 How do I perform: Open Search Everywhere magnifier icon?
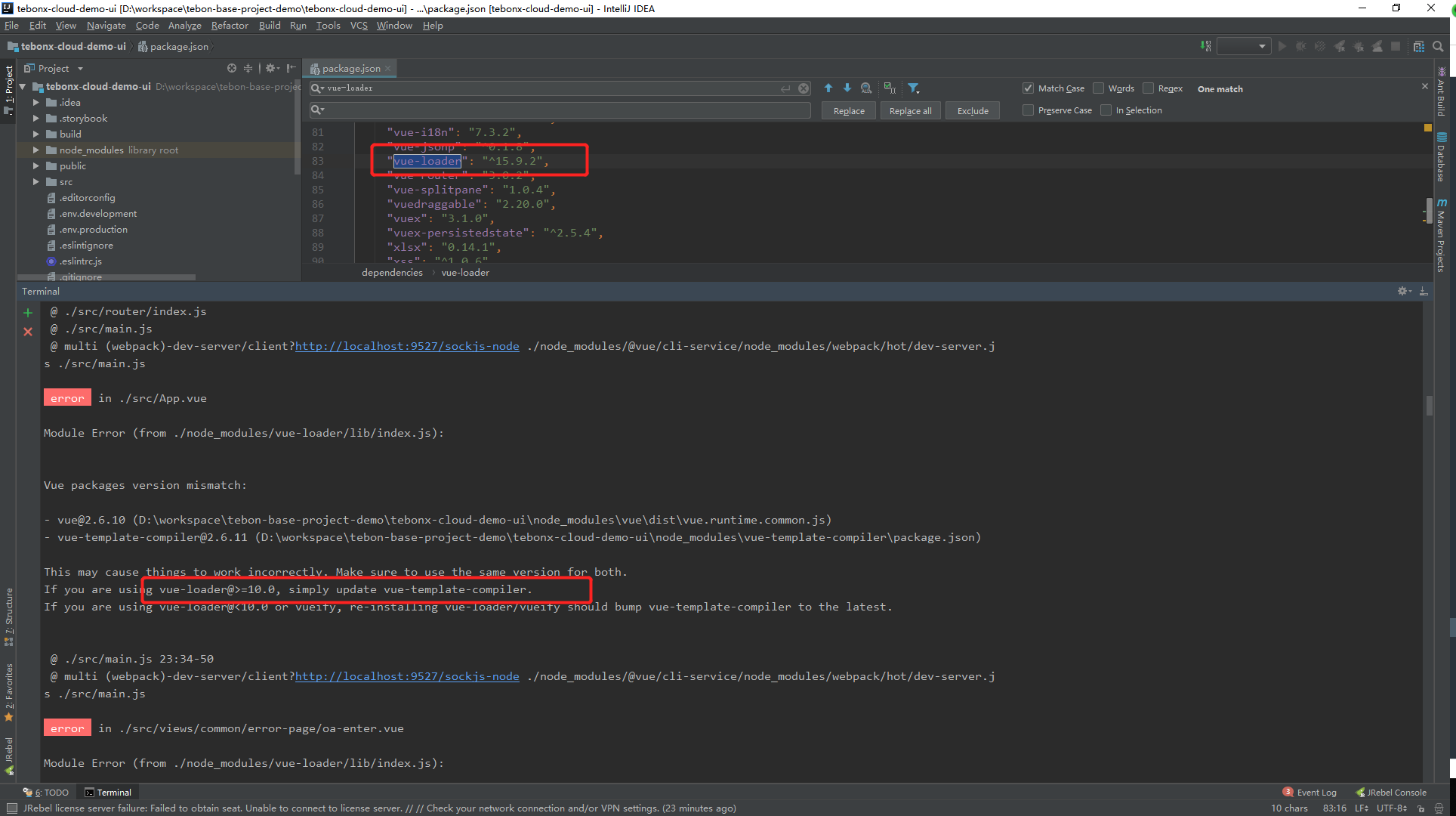point(1438,46)
